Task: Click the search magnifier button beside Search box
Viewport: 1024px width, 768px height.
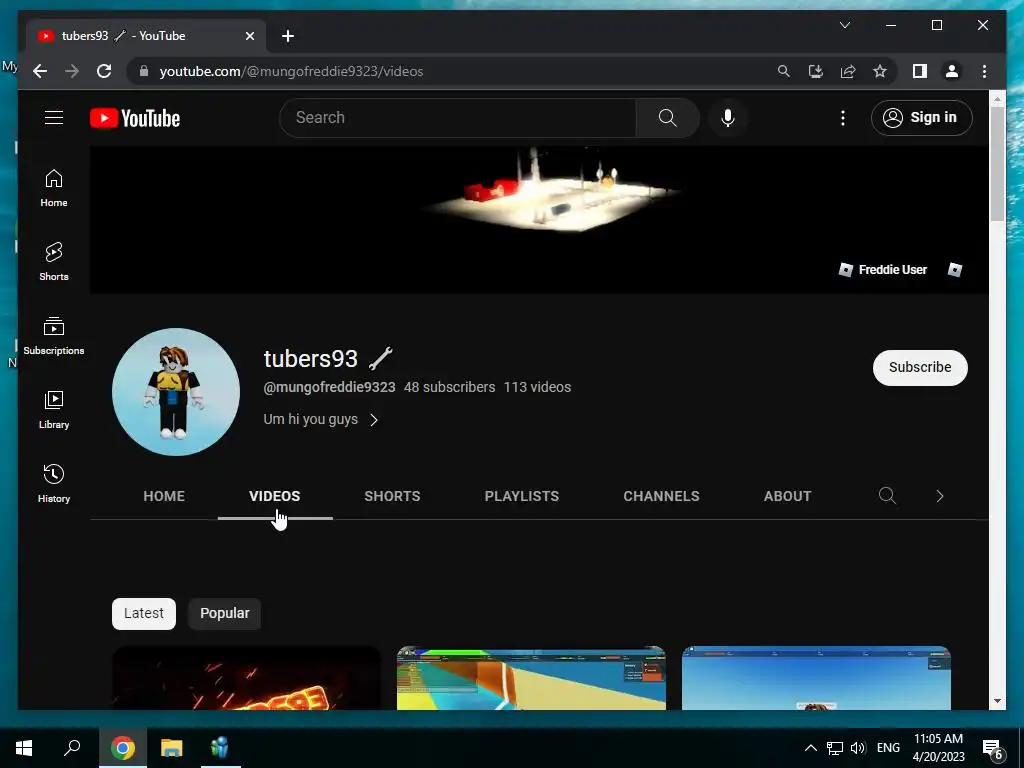Action: click(x=667, y=118)
